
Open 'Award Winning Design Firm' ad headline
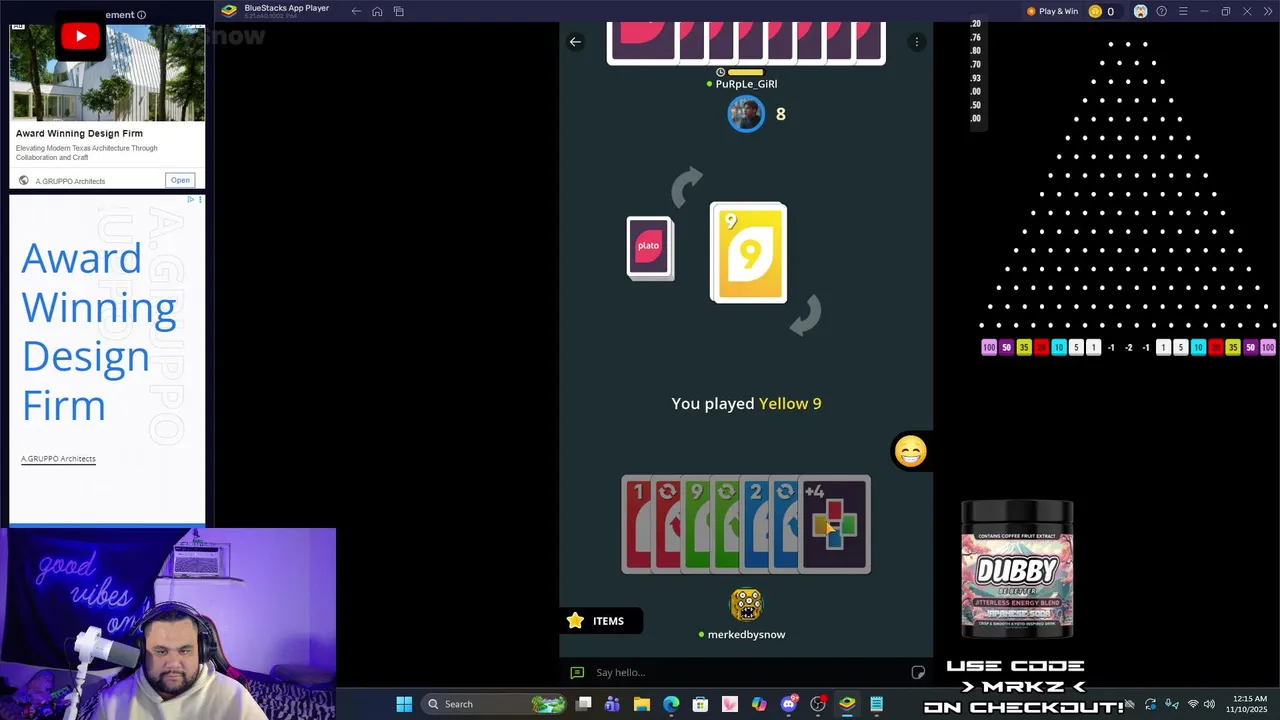pos(79,133)
